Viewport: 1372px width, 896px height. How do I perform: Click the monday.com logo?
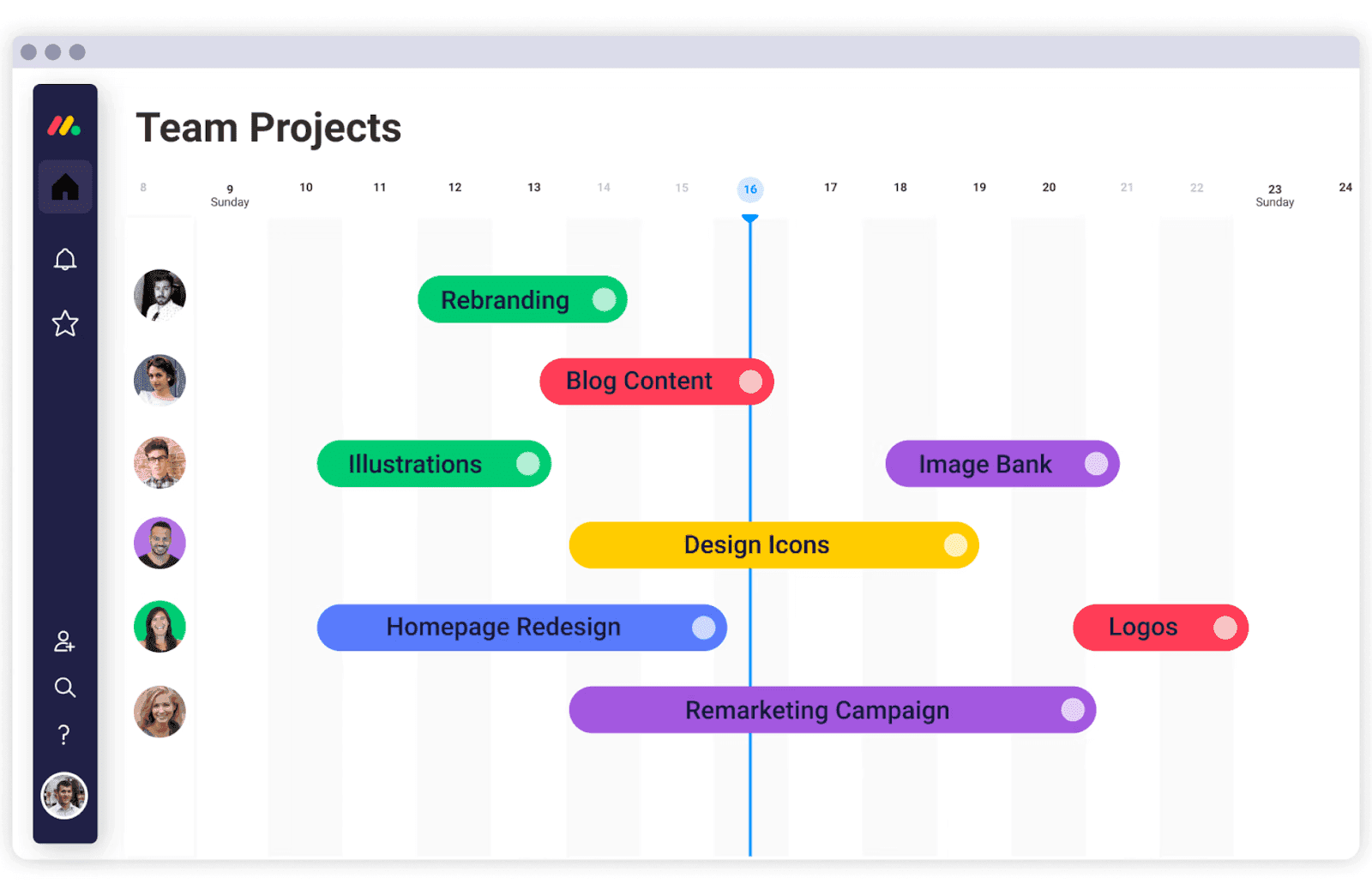[x=64, y=125]
